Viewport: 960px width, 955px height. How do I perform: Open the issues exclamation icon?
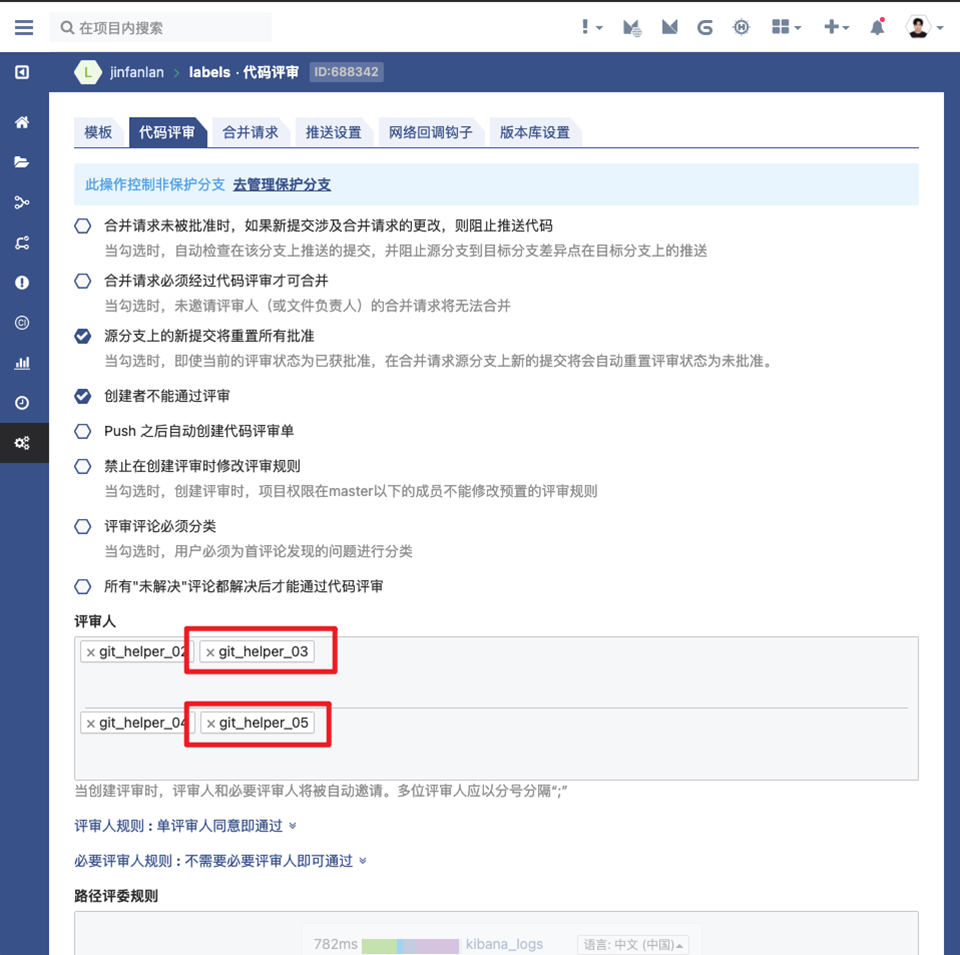click(x=22, y=281)
